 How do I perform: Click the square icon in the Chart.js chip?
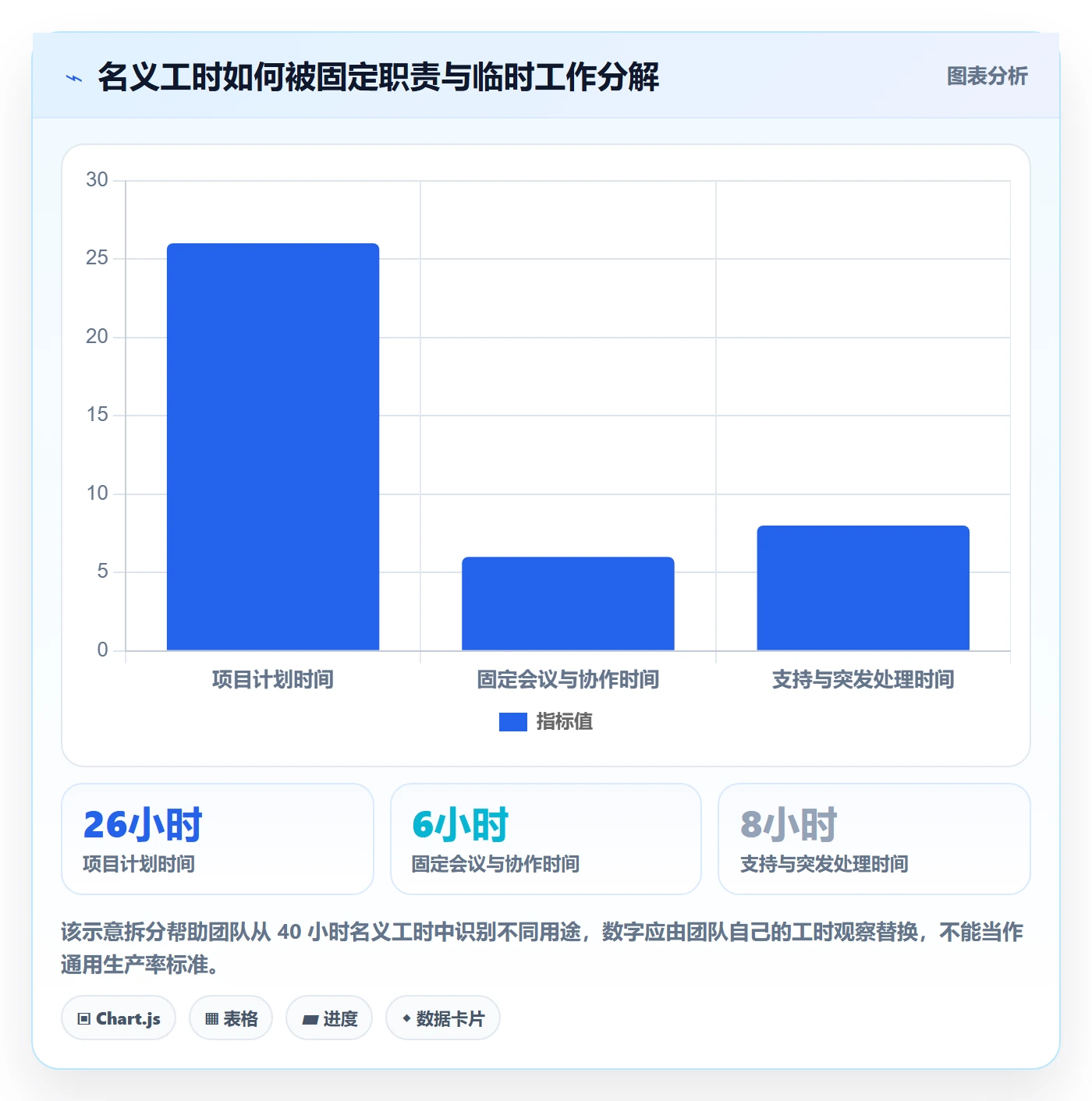(x=84, y=1019)
